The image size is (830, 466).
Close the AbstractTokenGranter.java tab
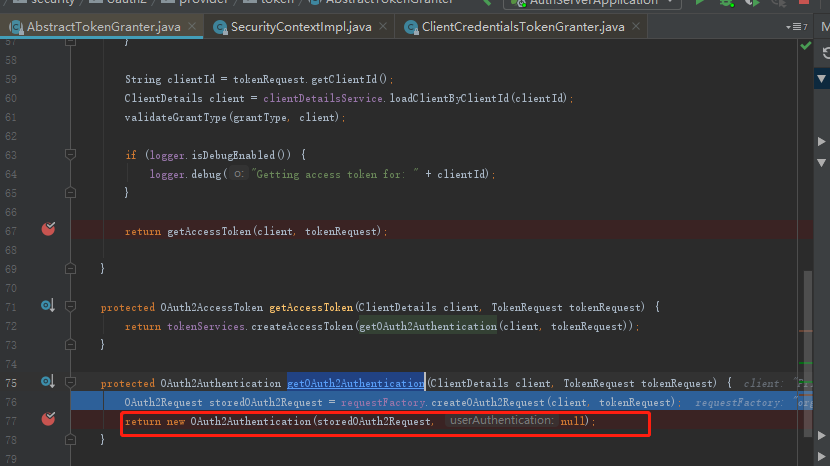[192, 26]
